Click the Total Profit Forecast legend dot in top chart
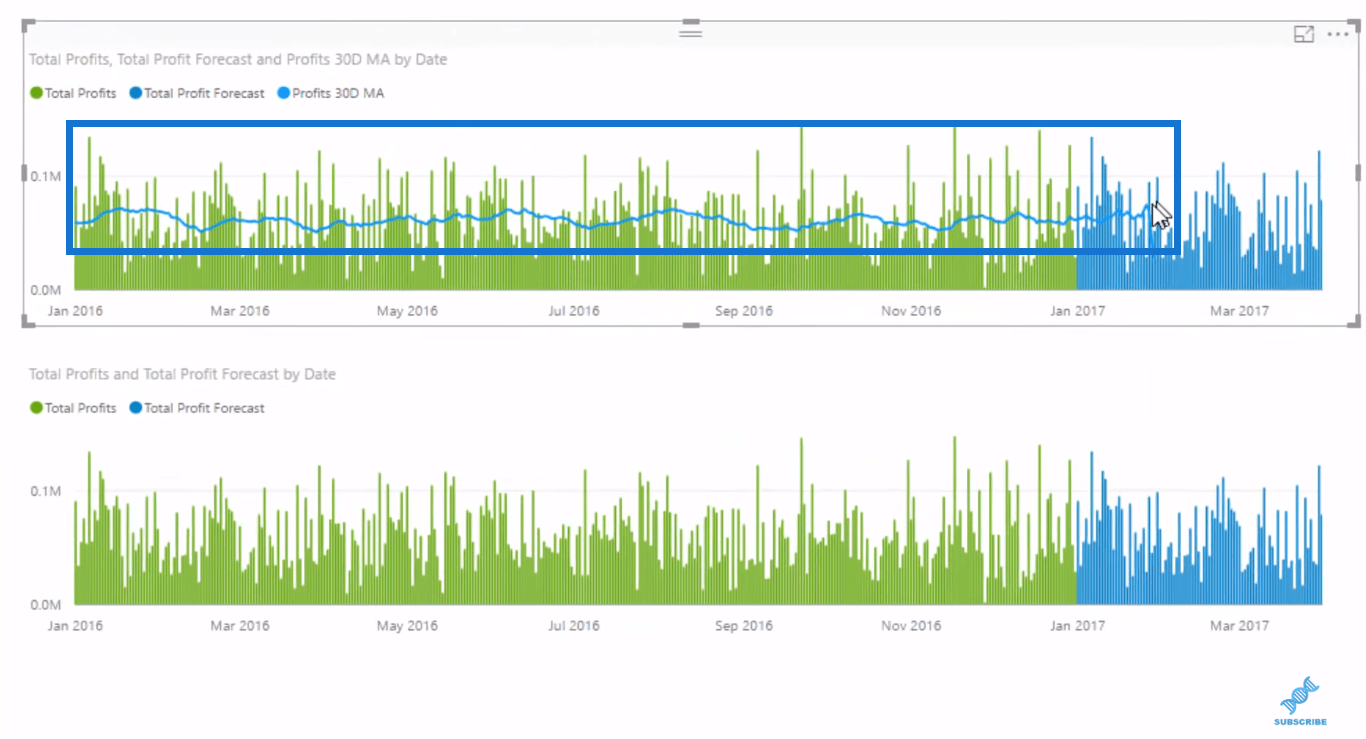 click(x=135, y=93)
